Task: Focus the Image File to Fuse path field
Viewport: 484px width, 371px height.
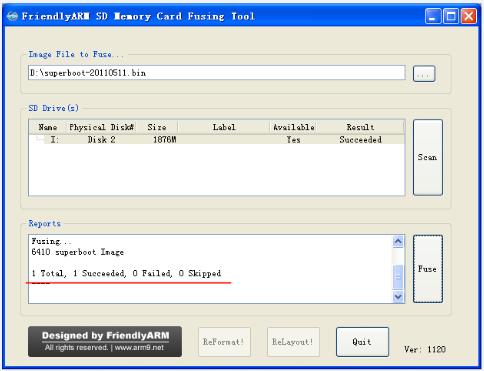Action: point(217,73)
